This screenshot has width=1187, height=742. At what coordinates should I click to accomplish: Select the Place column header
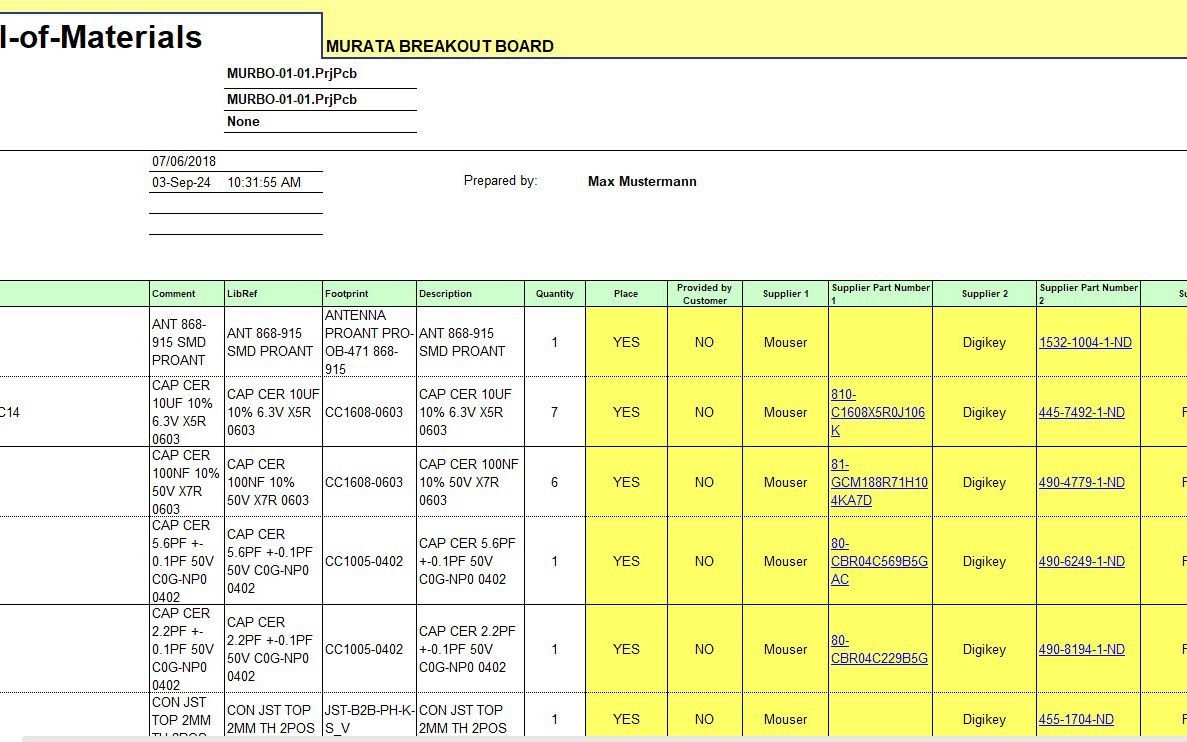626,294
